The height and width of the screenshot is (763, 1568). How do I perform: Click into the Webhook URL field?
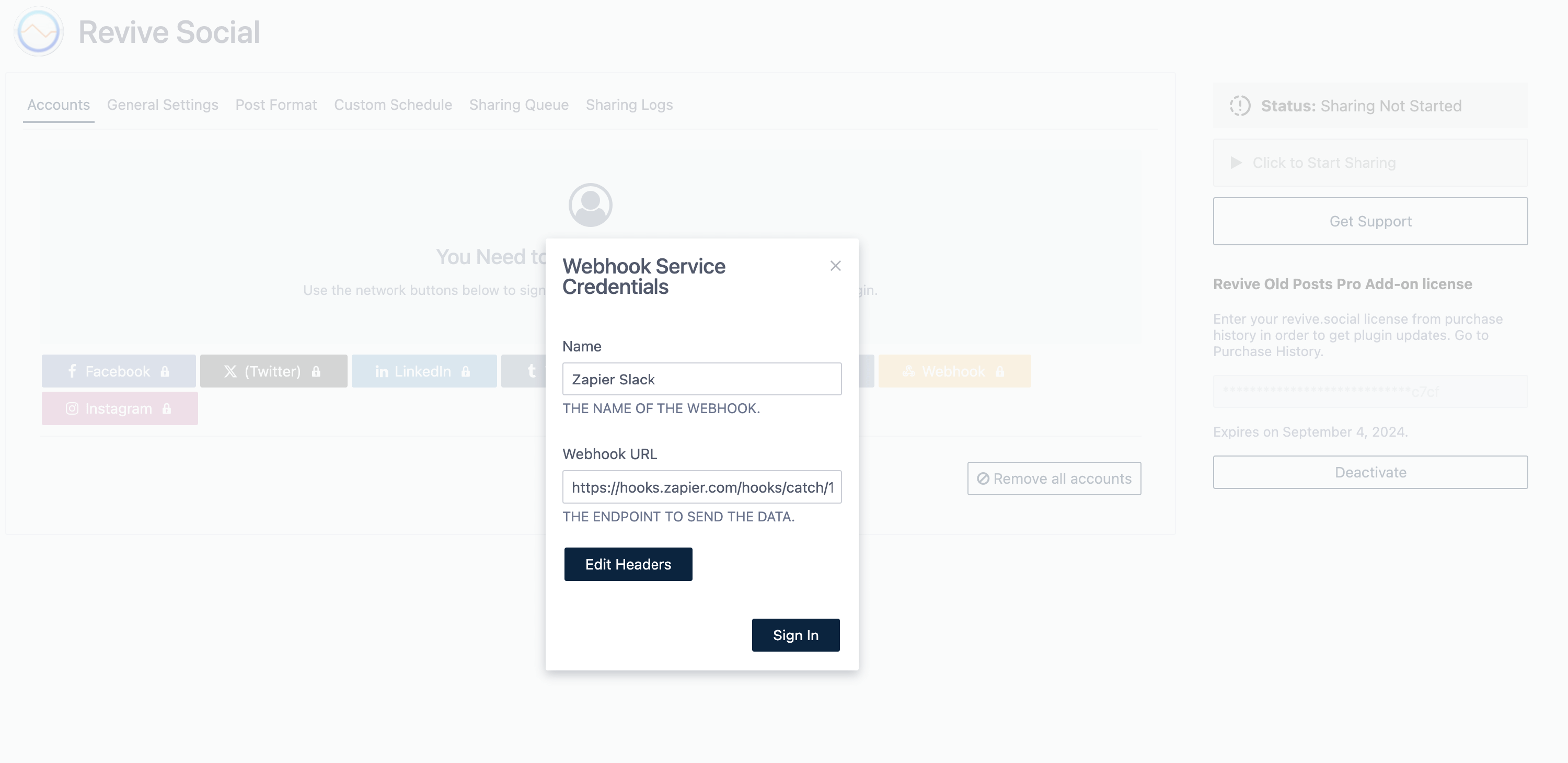[x=701, y=487]
